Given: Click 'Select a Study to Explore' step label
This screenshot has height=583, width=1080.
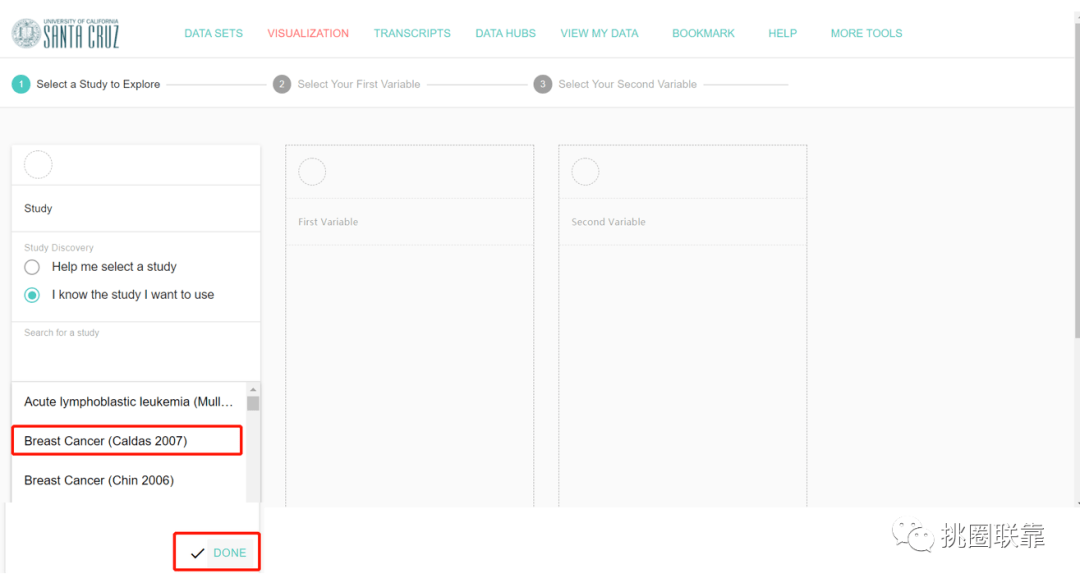Looking at the screenshot, I should point(98,84).
